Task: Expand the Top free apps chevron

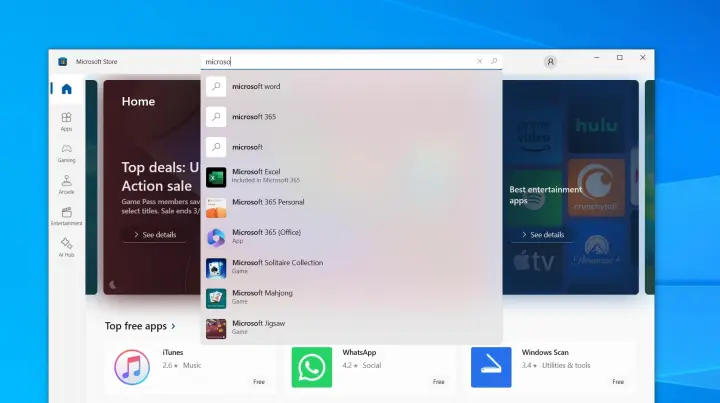Action: (x=173, y=326)
